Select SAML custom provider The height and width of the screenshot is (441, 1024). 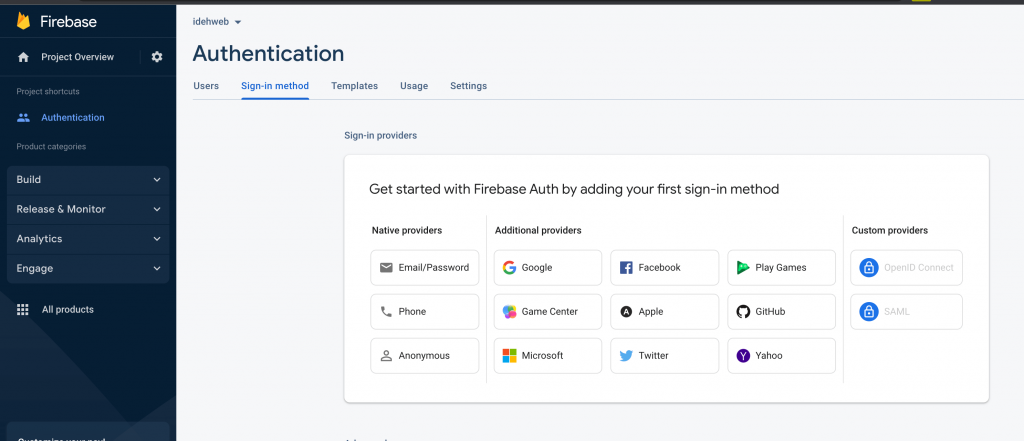(906, 312)
